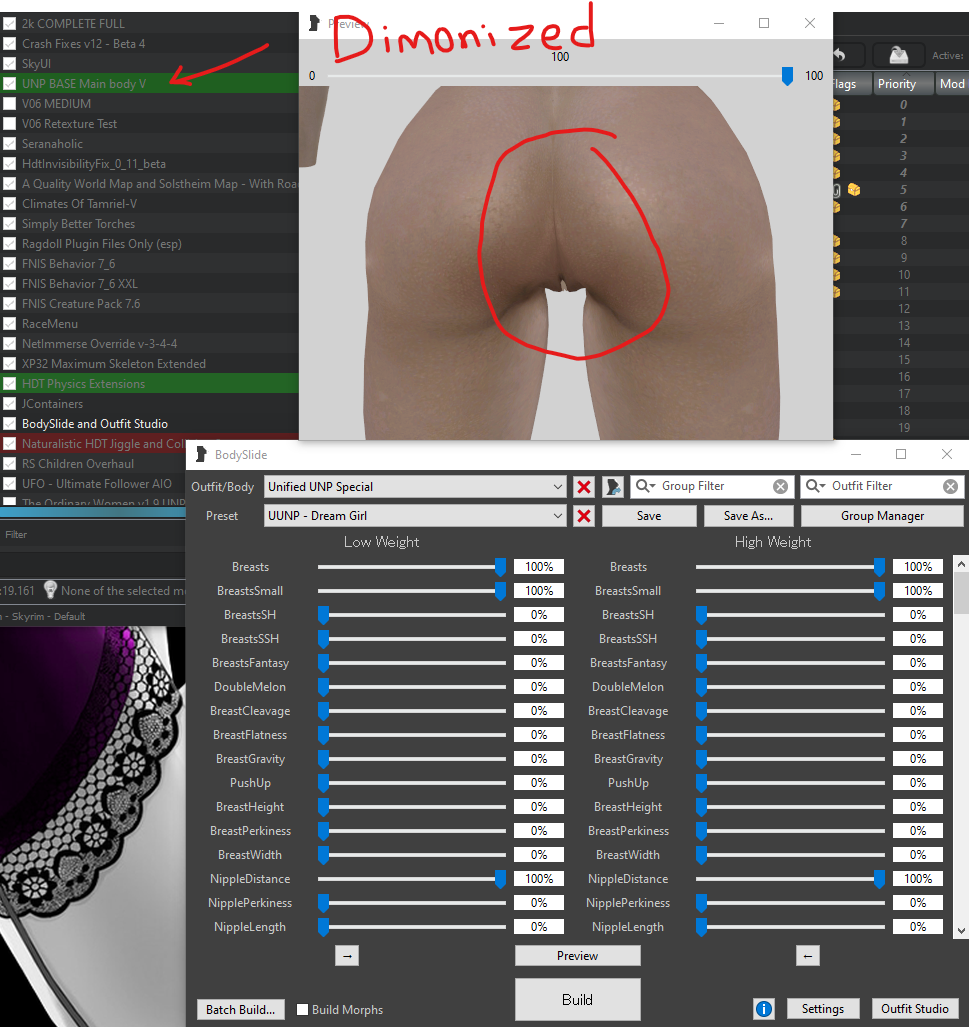Viewport: 969px width, 1027px height.
Task: Click the High Weight PushUp percentage field
Action: click(x=917, y=783)
